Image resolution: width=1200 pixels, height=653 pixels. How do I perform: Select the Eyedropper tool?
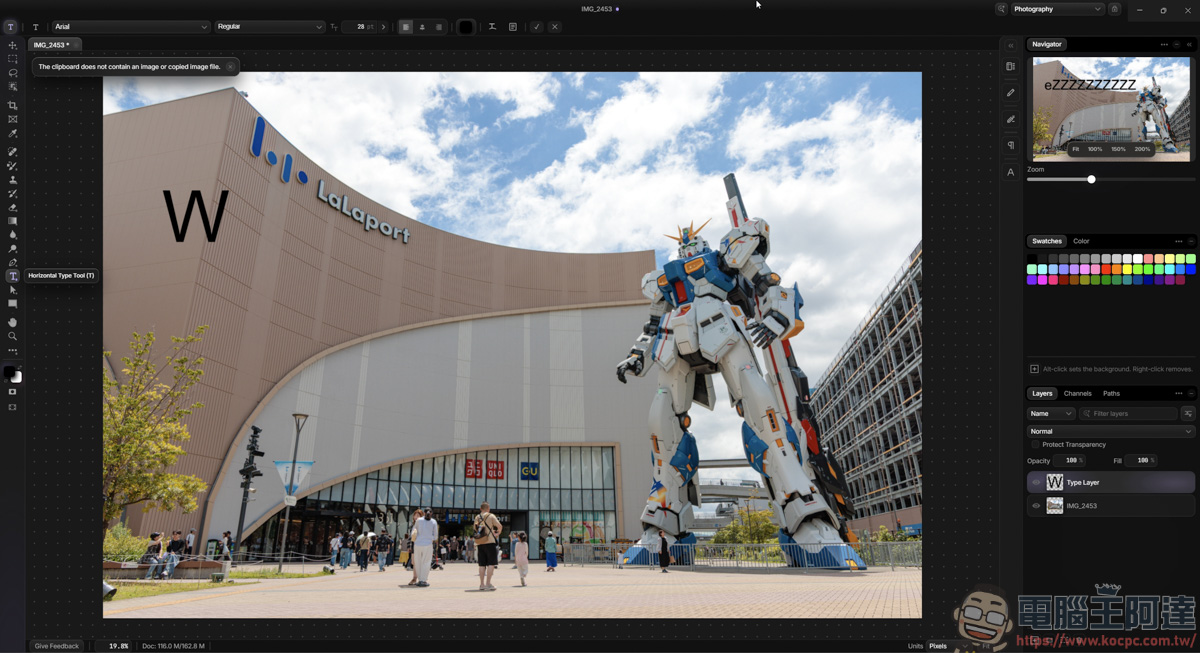pos(12,133)
